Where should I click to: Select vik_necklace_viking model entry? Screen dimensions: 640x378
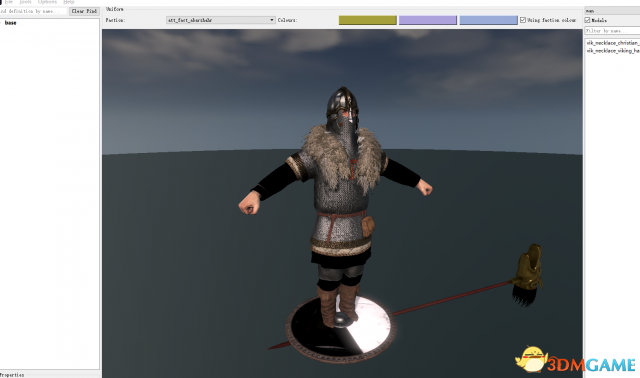click(613, 51)
